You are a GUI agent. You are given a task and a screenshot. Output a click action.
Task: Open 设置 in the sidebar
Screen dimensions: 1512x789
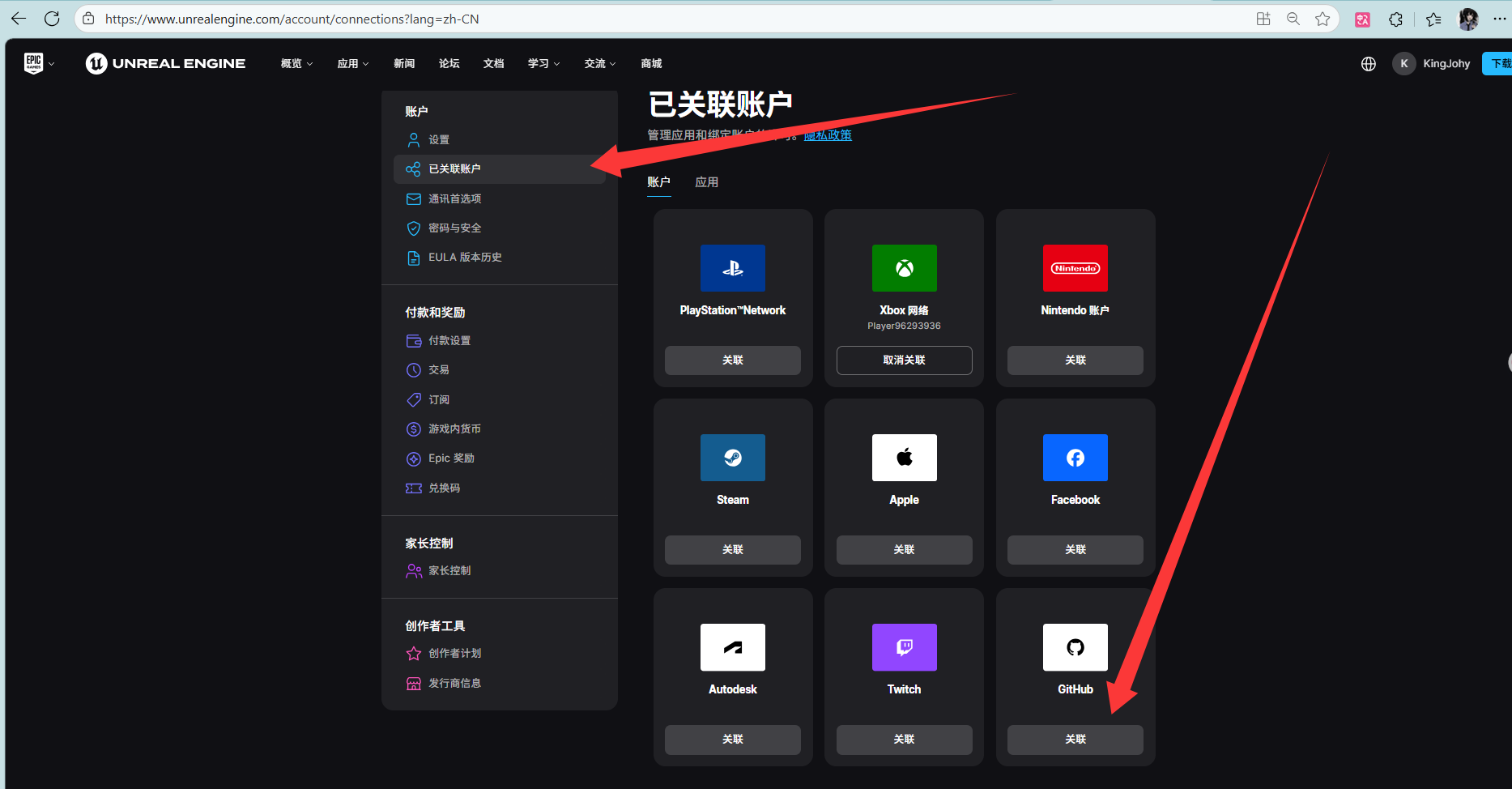pos(500,140)
